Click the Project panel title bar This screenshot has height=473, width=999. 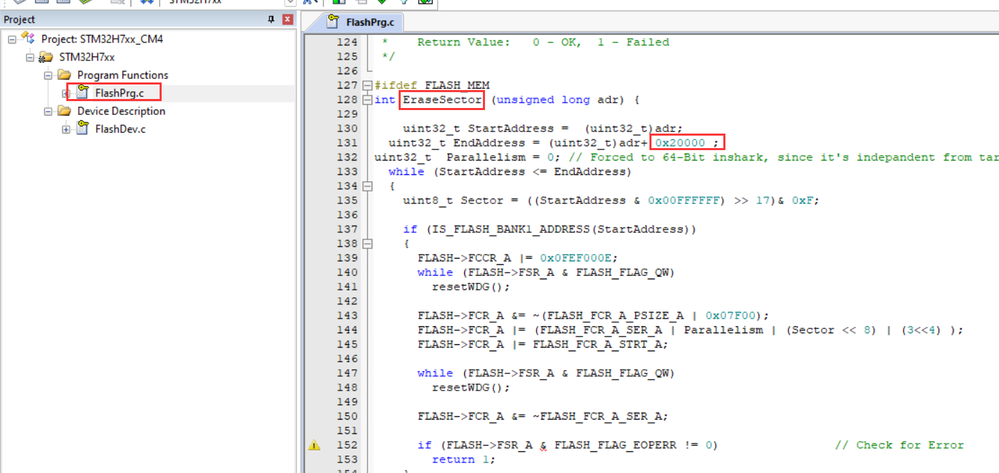tap(148, 20)
